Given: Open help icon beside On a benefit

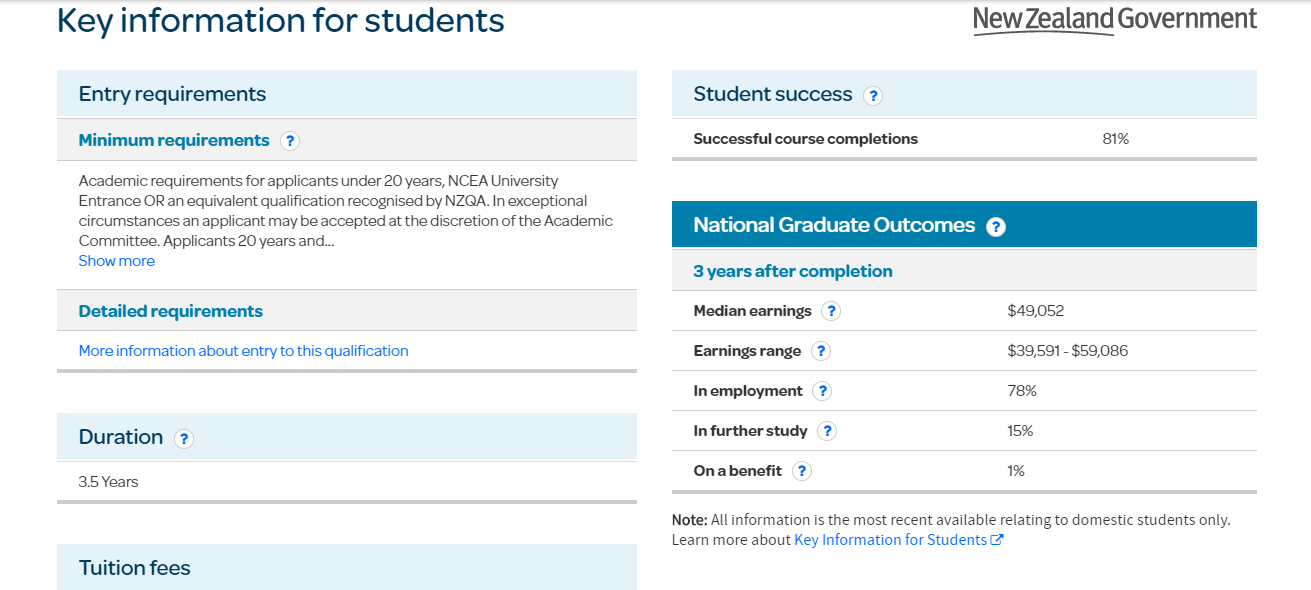Looking at the screenshot, I should click(802, 471).
